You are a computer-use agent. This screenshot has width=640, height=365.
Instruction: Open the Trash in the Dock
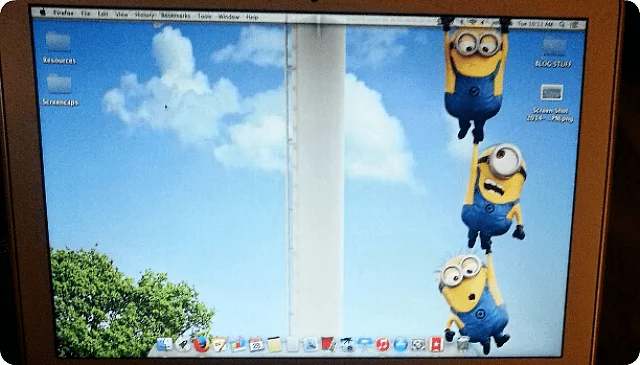pos(463,344)
